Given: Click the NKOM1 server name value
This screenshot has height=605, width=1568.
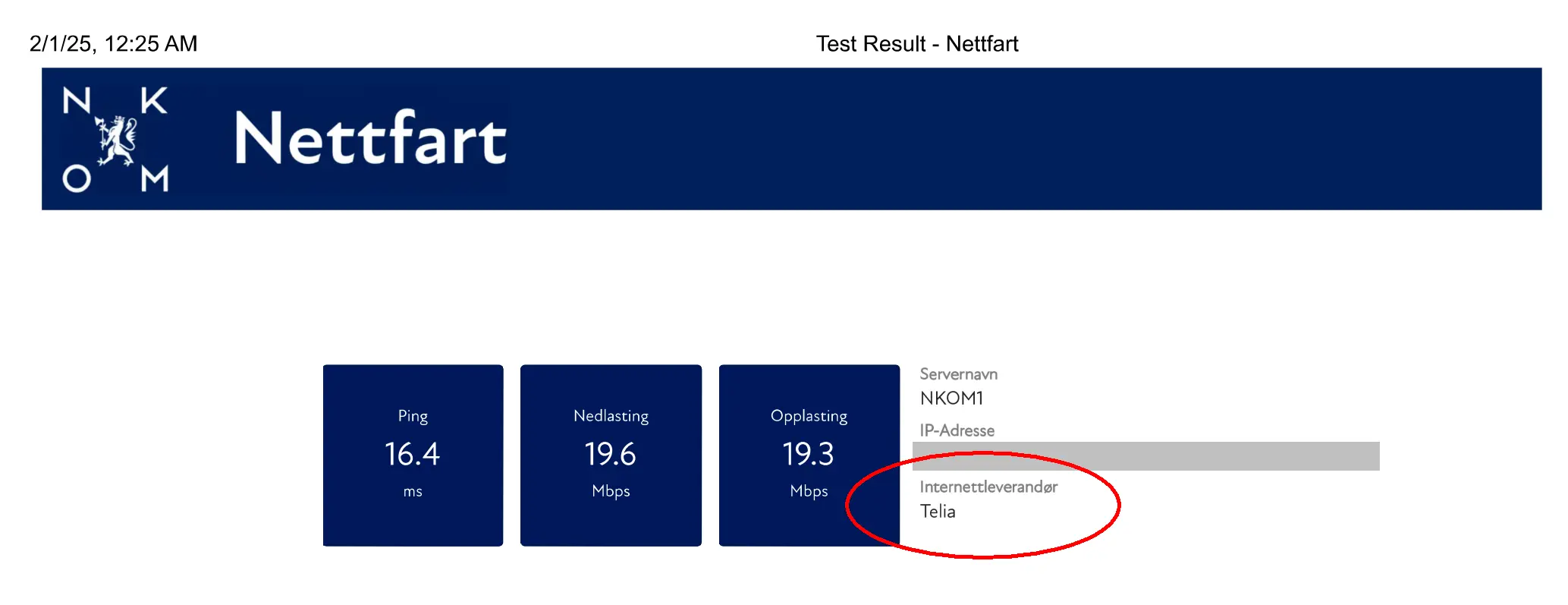Looking at the screenshot, I should coord(952,399).
